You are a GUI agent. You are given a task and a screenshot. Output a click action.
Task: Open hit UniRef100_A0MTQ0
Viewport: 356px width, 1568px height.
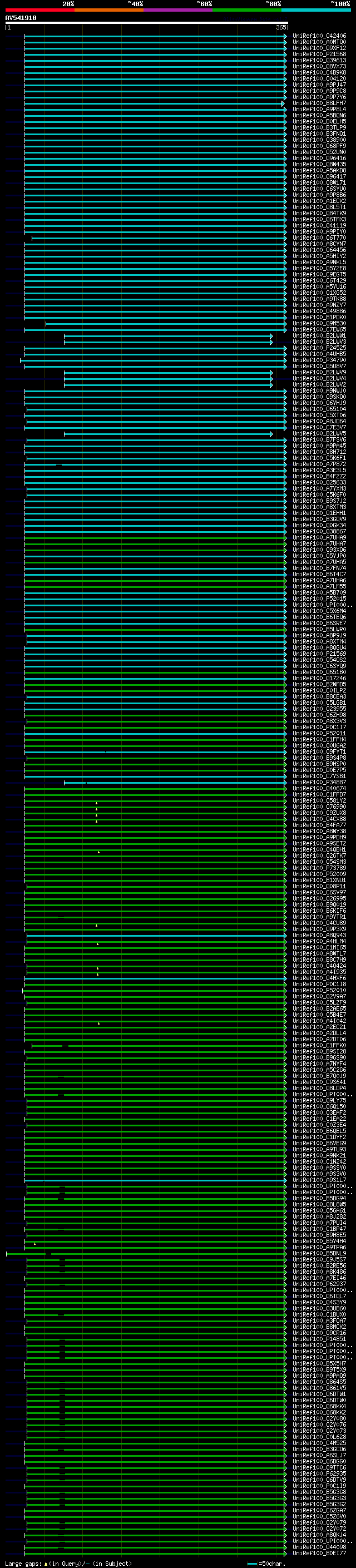[x=319, y=42]
